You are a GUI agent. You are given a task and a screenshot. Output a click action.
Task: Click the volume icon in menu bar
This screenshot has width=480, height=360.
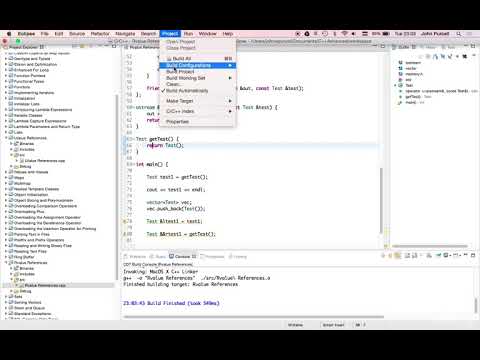coord(353,34)
